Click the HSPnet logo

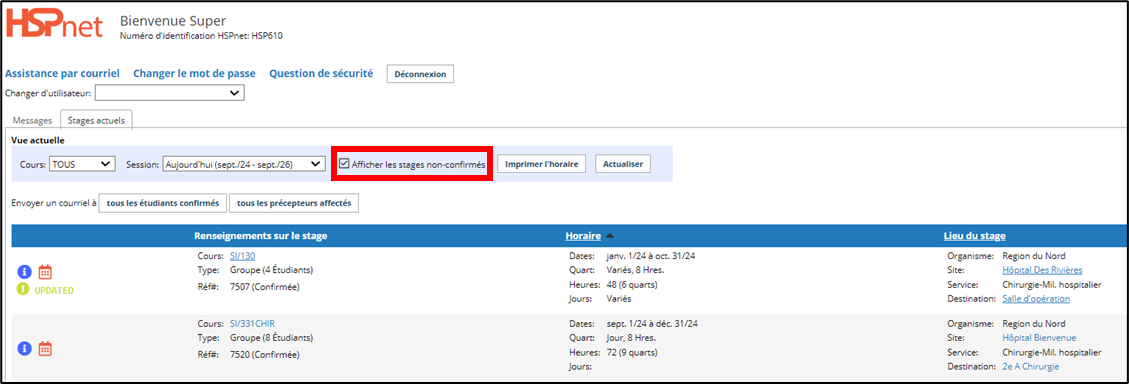(55, 24)
